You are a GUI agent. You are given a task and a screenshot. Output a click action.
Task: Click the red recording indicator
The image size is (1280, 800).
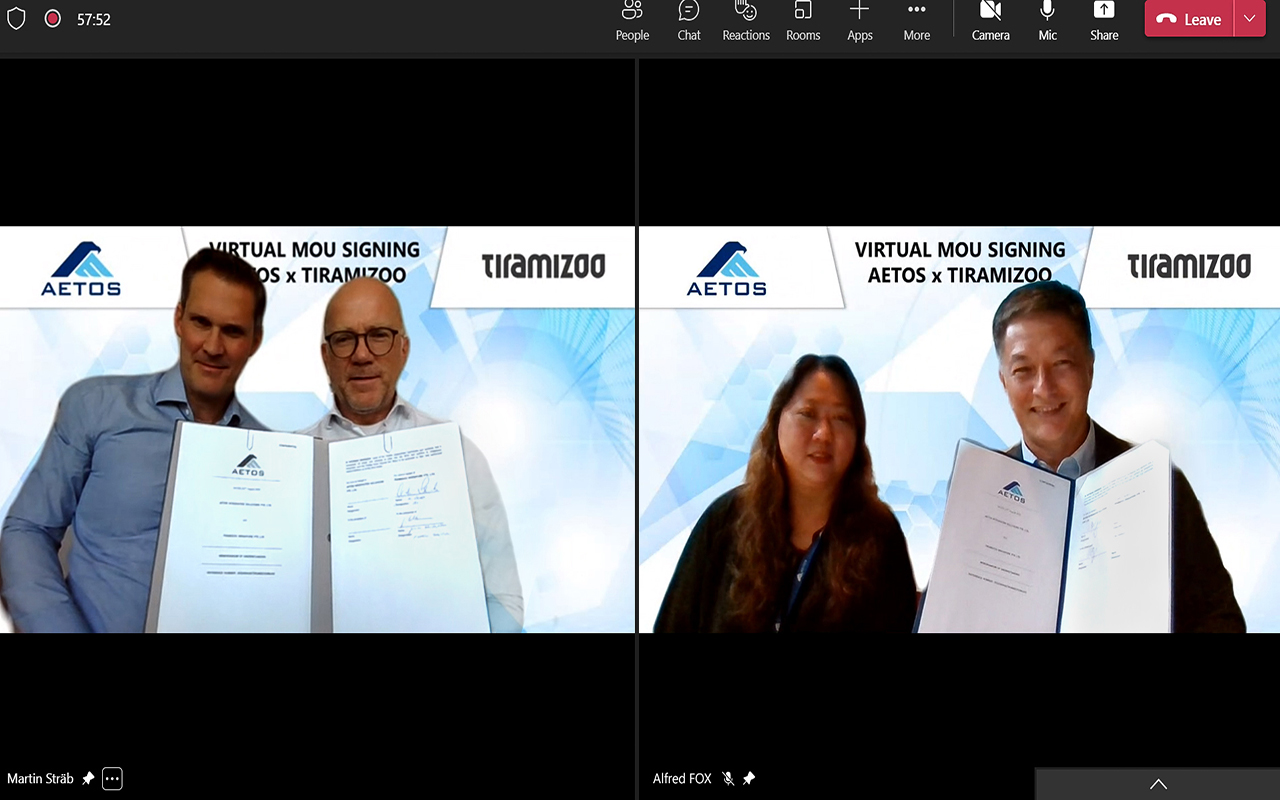point(53,19)
